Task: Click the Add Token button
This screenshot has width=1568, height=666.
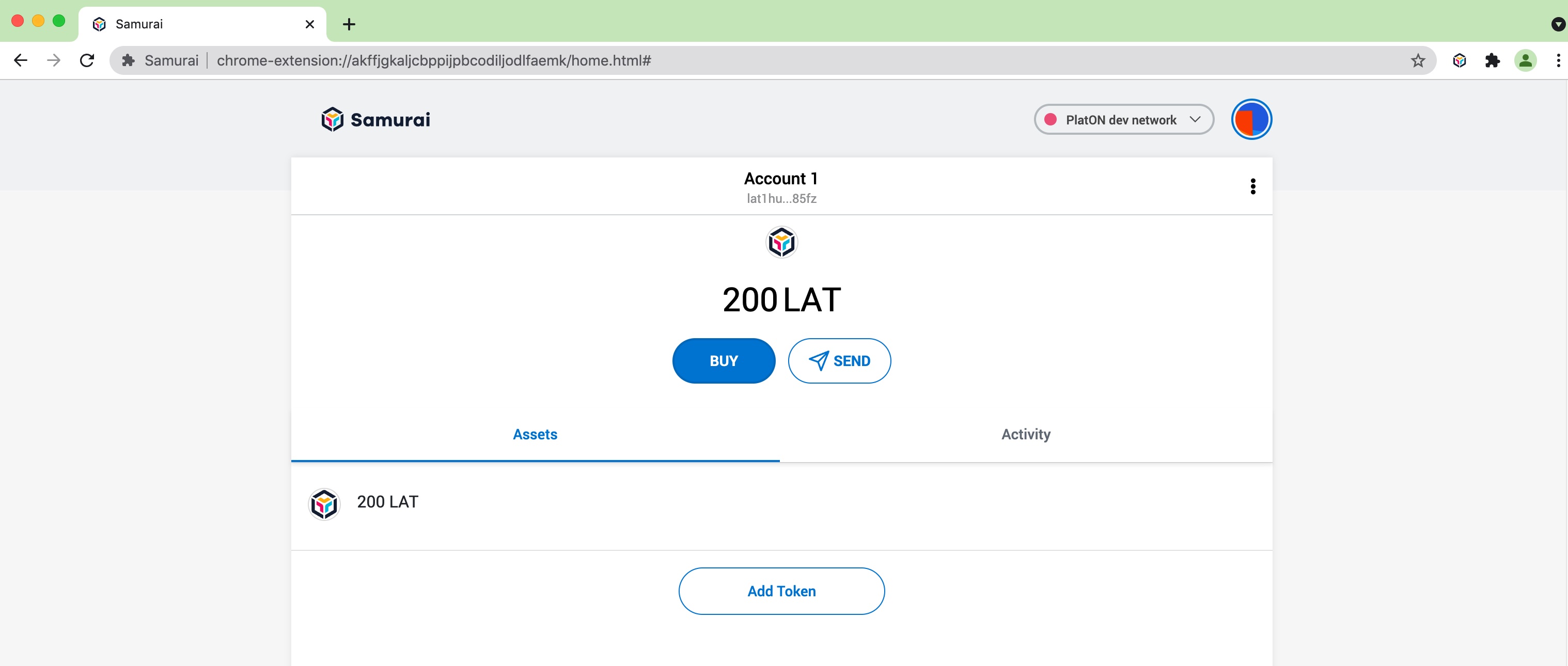Action: click(781, 591)
